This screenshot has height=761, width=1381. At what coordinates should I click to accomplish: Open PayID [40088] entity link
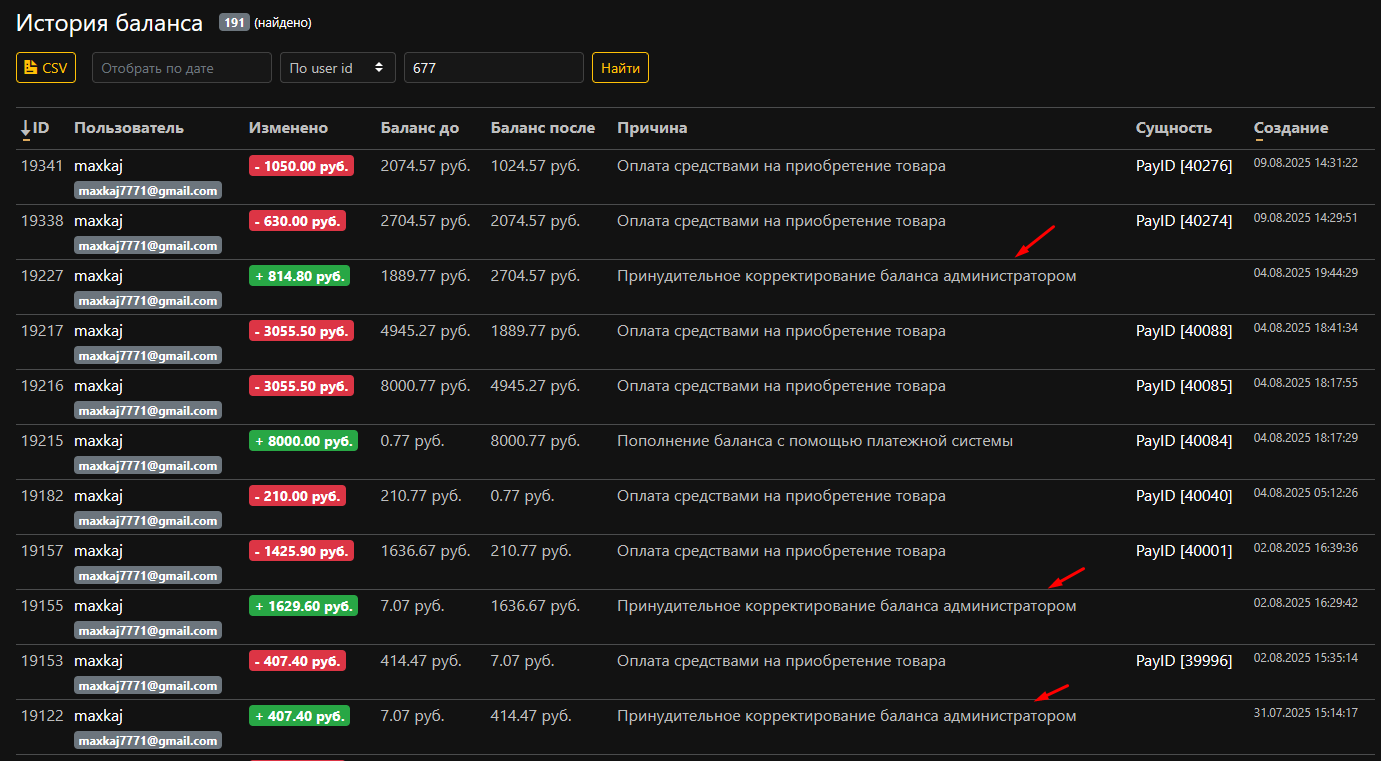[x=1184, y=331]
